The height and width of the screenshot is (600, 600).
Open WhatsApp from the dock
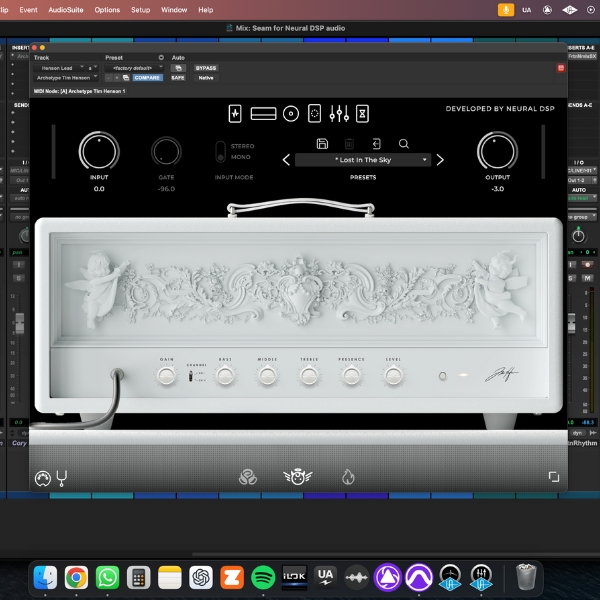(107, 577)
